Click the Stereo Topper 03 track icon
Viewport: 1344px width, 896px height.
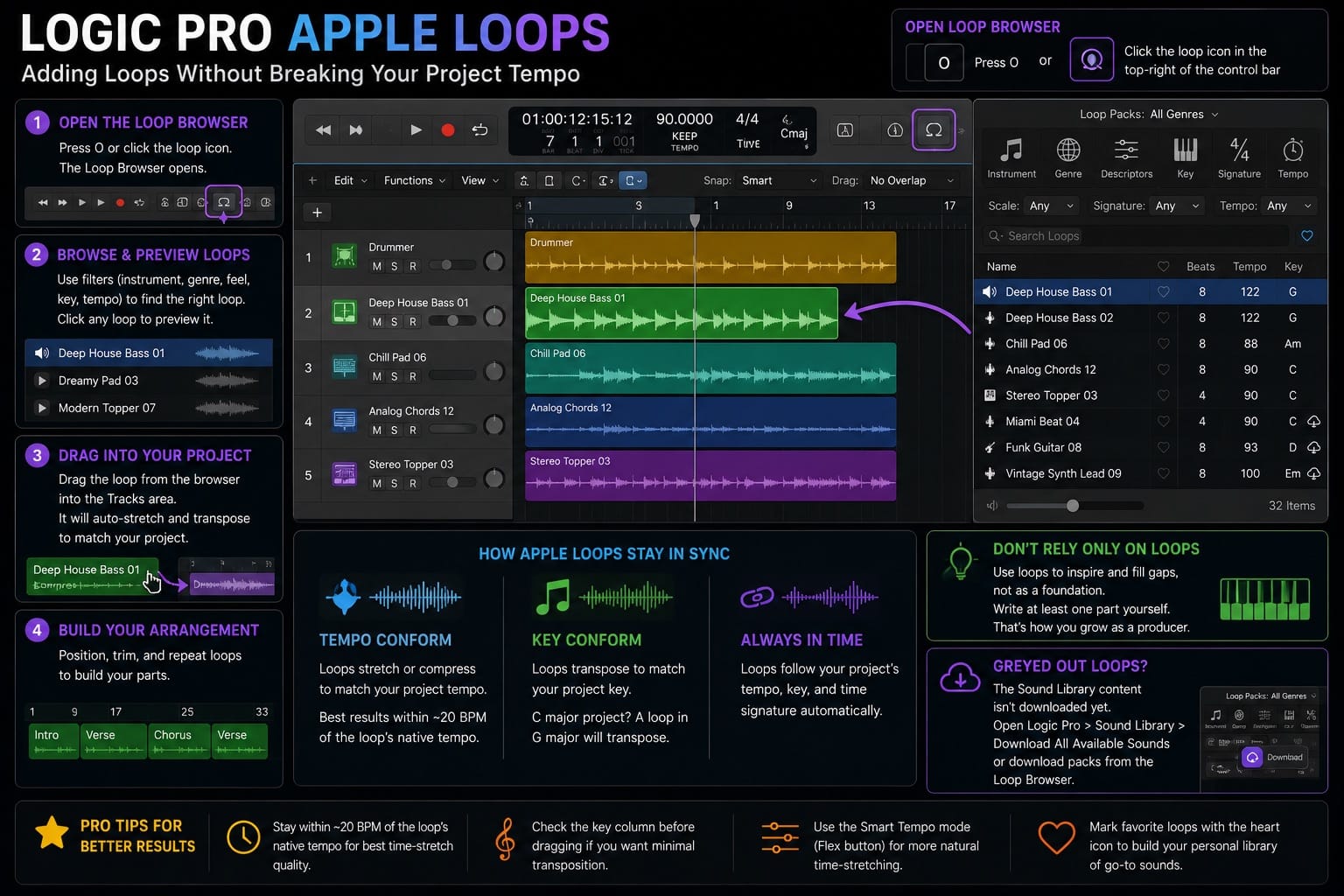344,474
